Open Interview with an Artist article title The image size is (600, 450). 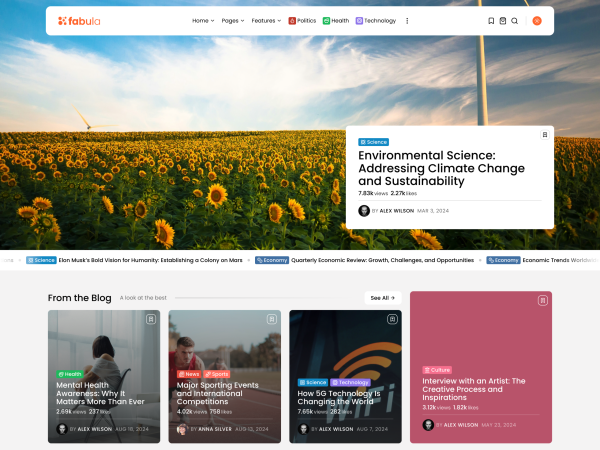click(x=474, y=389)
